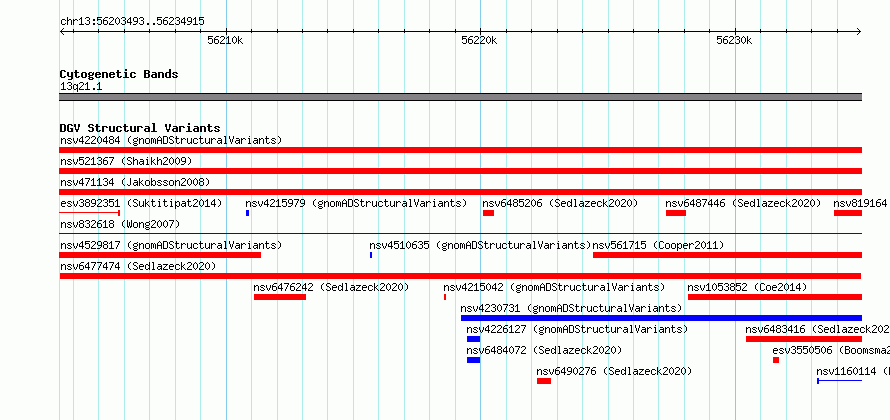This screenshot has width=890, height=420.
Task: Open the nsv6483416 variant label
Action: [x=817, y=329]
